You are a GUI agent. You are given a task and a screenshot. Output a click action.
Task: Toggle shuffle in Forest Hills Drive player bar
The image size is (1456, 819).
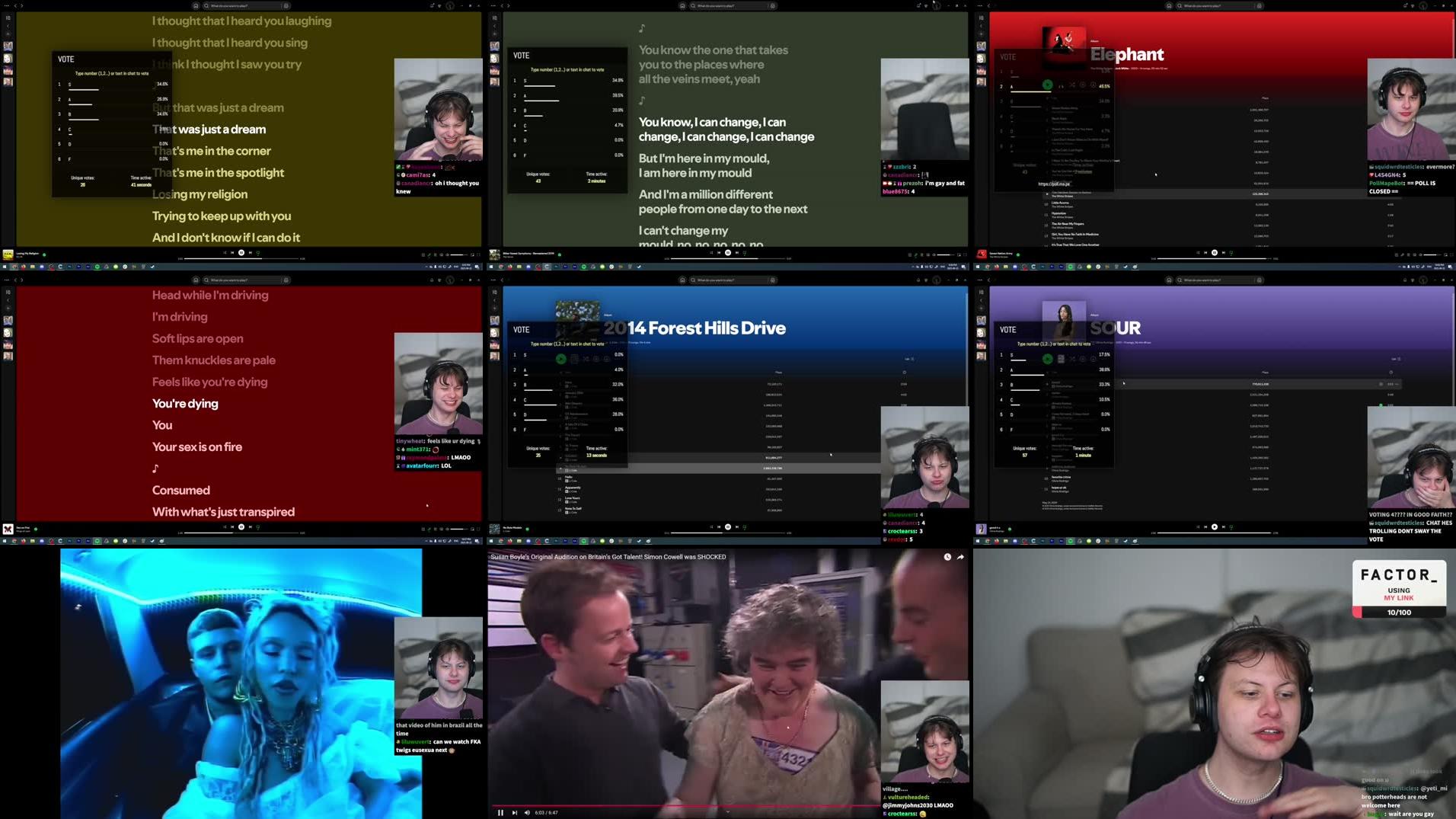711,527
